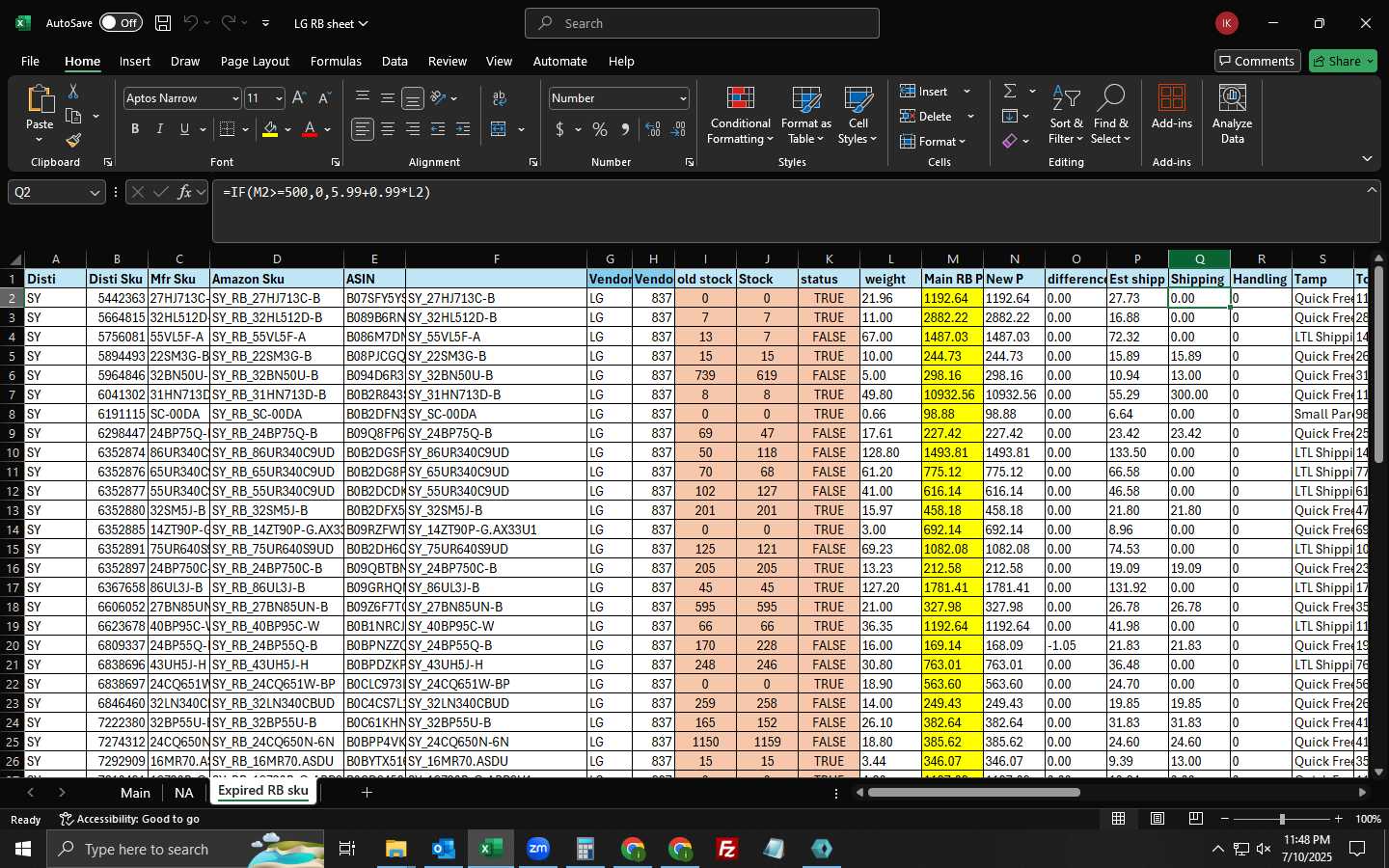
Task: Expand the Name Box dropdown
Action: tap(95, 192)
